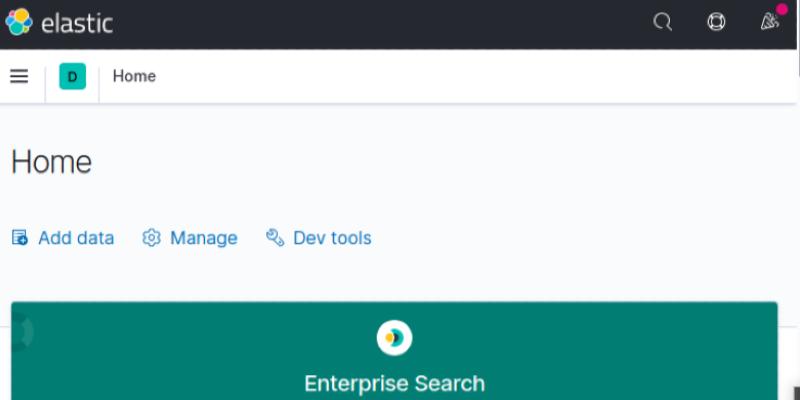Open the help menu lifebuoy icon
This screenshot has width=800, height=400.
[x=716, y=22]
